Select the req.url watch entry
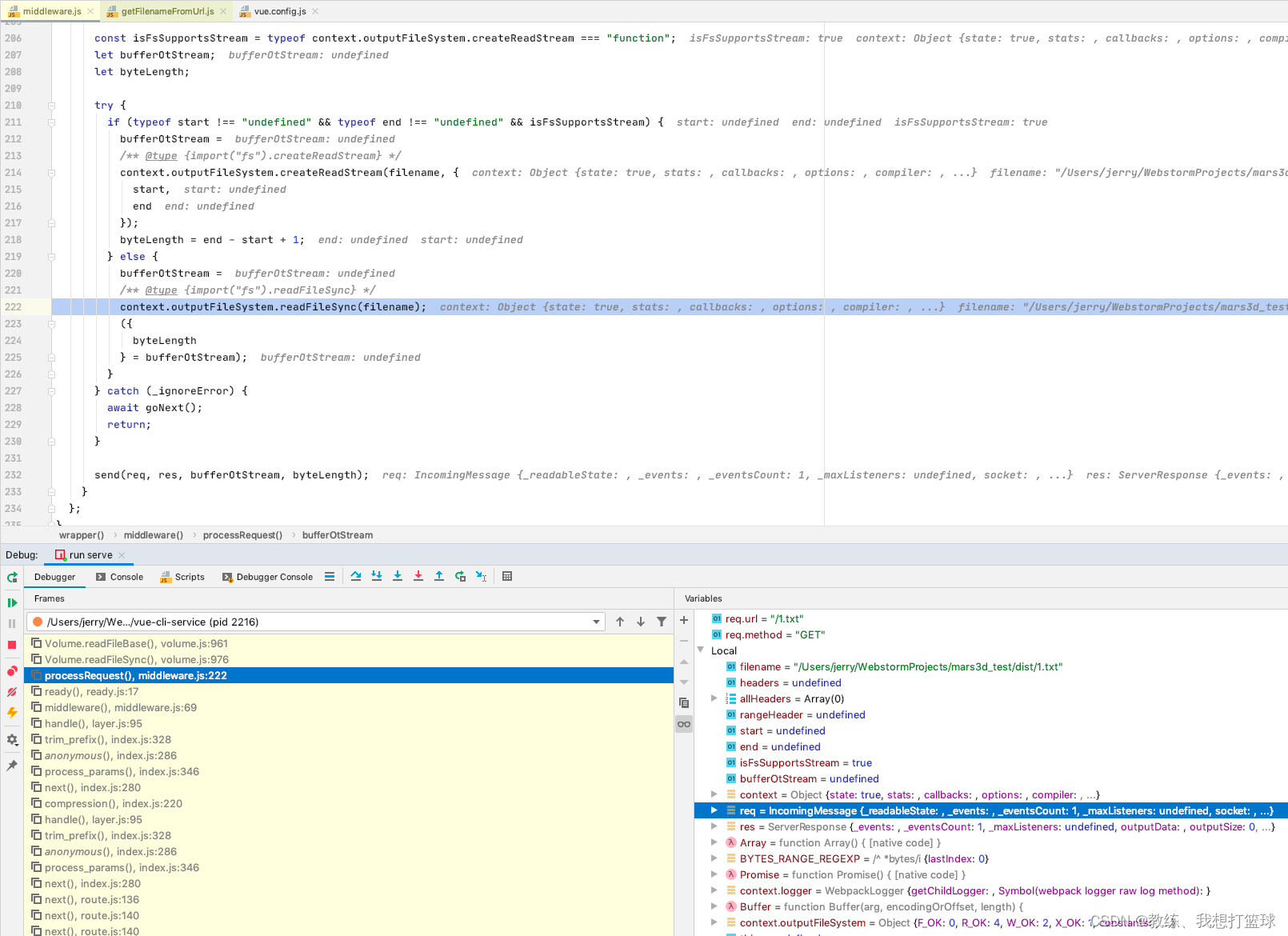The width and height of the screenshot is (1288, 936). coord(991,618)
